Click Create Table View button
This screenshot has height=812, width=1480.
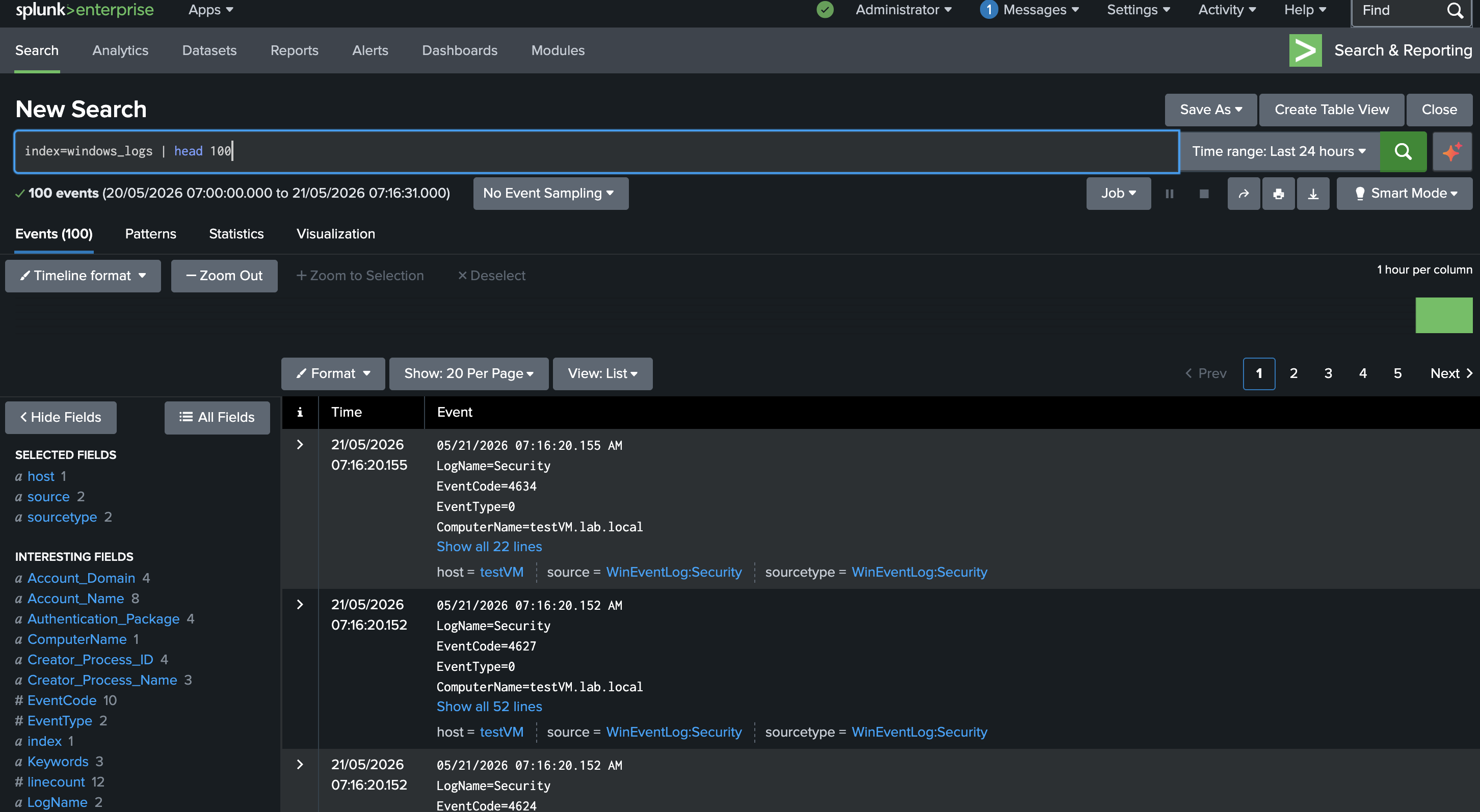(1331, 110)
